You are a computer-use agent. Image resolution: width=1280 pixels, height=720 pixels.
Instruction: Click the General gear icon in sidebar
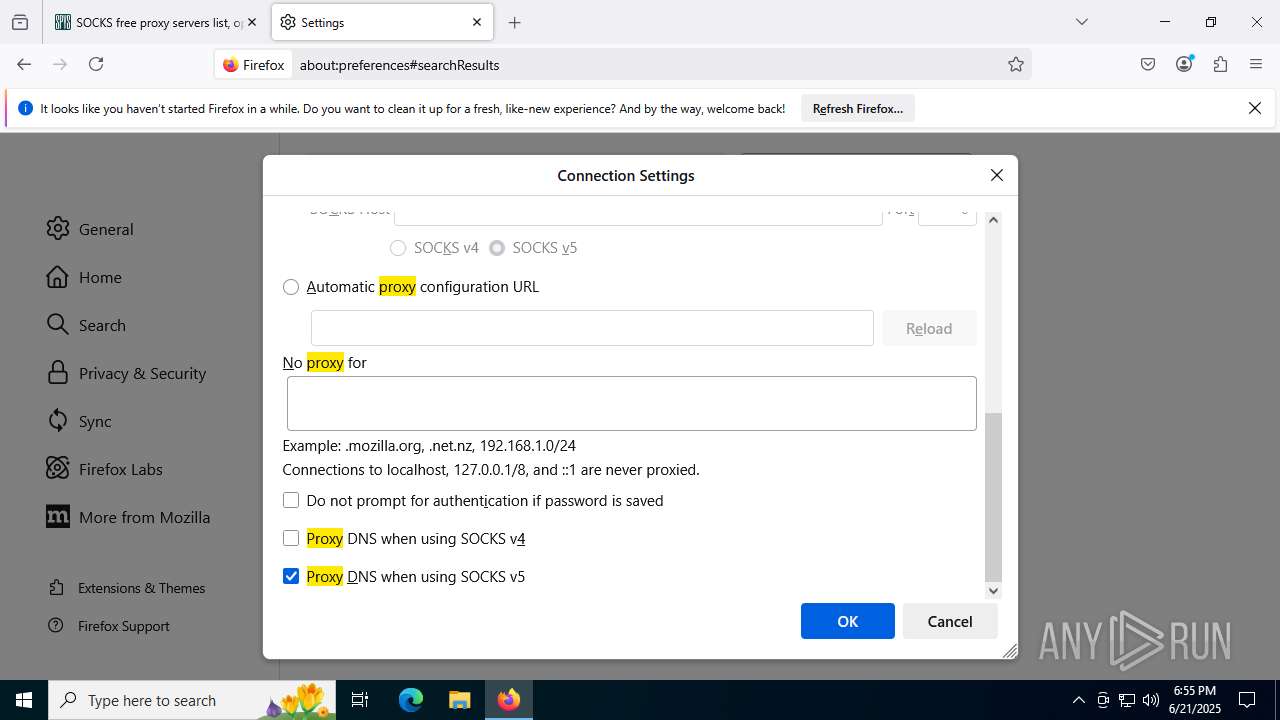coord(58,229)
